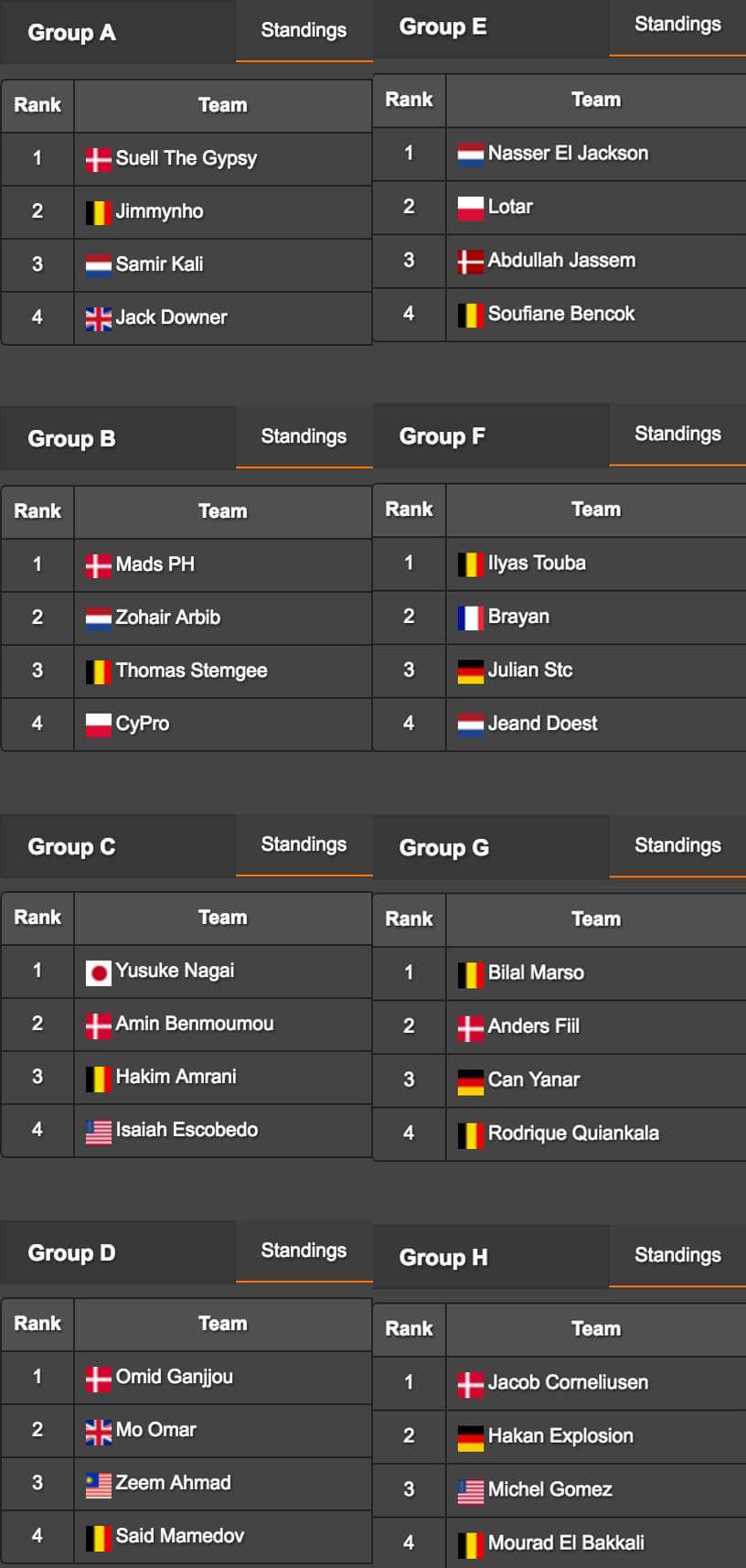Image resolution: width=746 pixels, height=1568 pixels.
Task: Click the France flag beside Brayan
Action: 470,618
